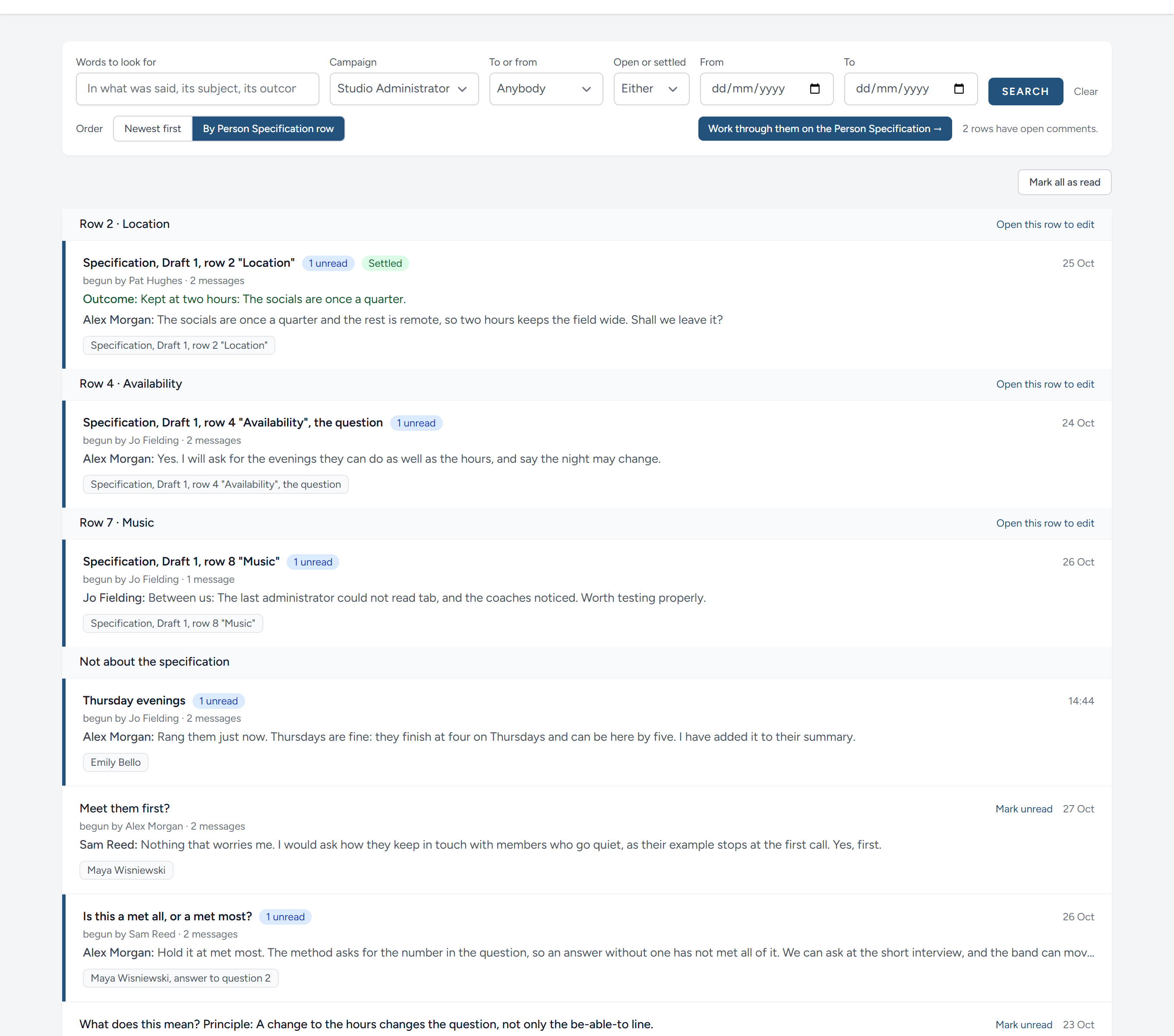Click the 1 unread badge on Availability thread

[x=416, y=423]
